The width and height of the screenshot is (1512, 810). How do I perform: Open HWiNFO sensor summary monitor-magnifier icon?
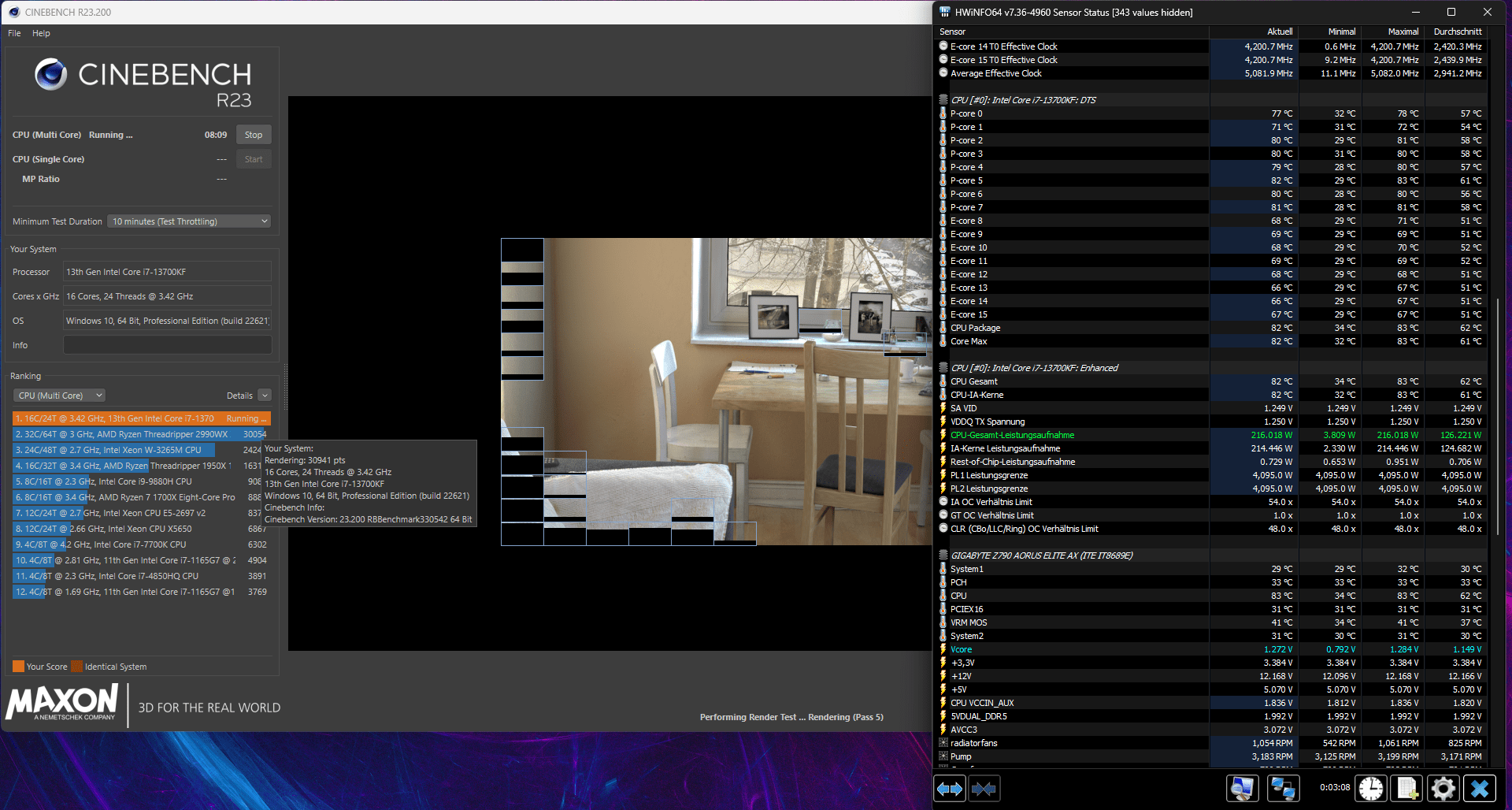coord(1243,788)
